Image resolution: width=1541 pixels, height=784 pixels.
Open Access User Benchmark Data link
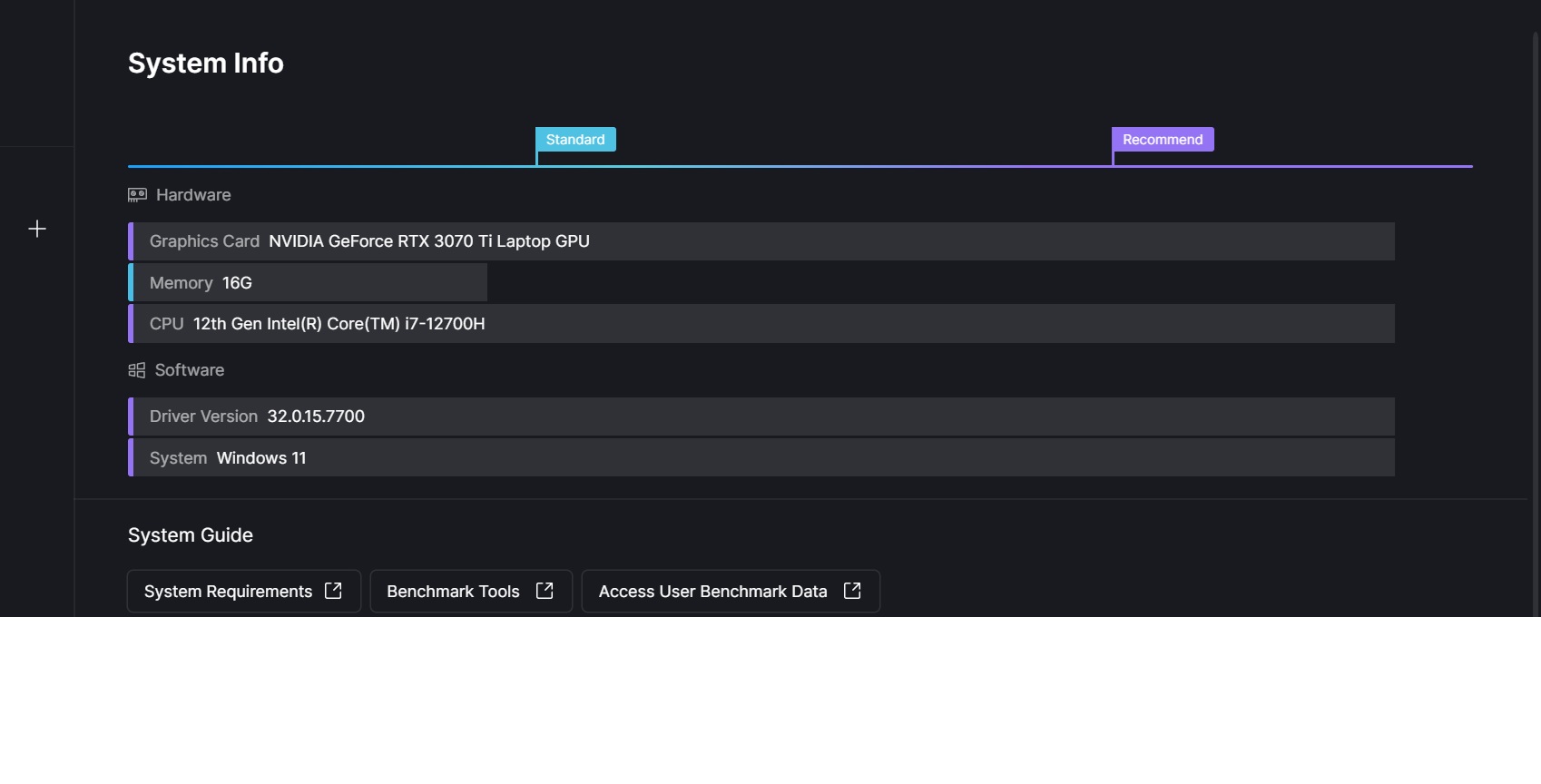731,592
